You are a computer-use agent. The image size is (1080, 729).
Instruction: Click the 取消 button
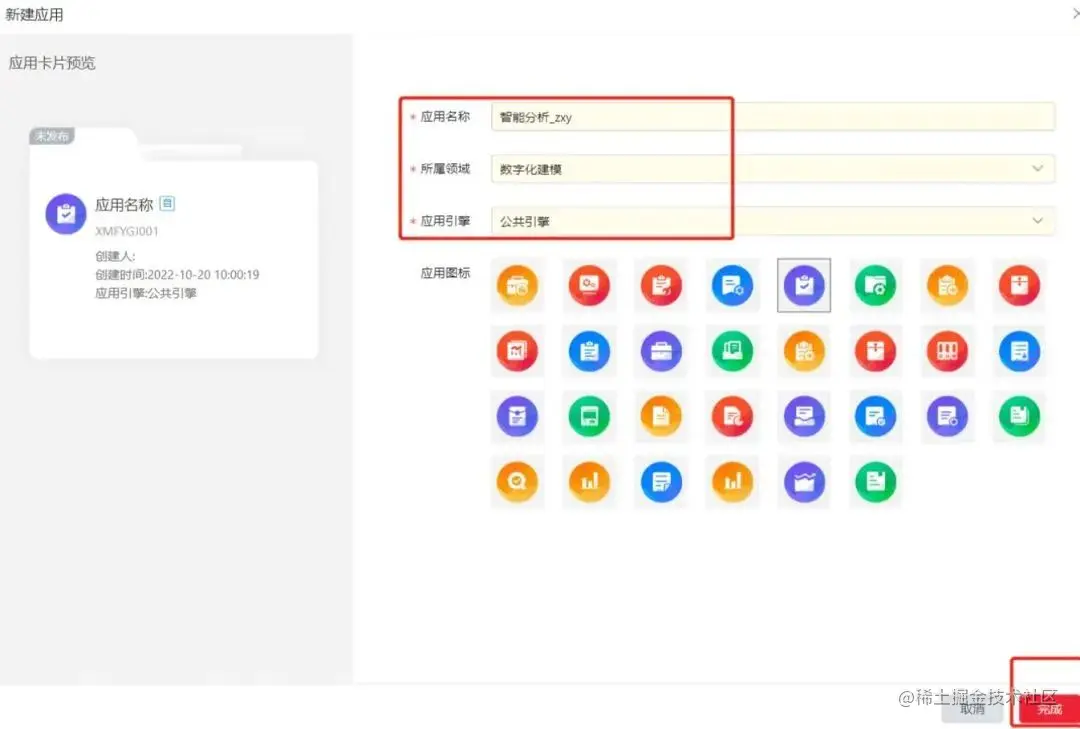pos(971,709)
